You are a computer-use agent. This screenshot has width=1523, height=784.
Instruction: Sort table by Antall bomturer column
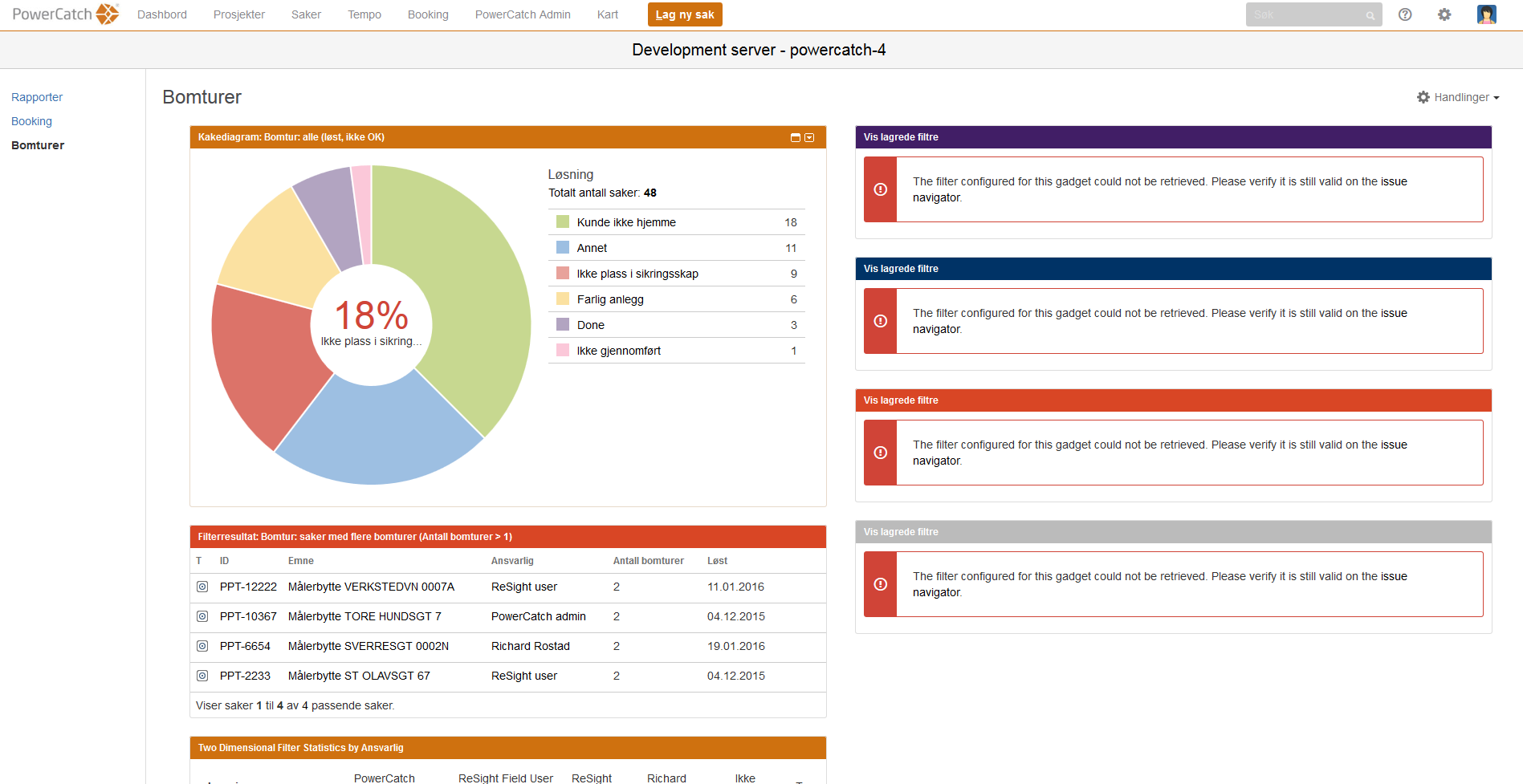[x=648, y=561]
